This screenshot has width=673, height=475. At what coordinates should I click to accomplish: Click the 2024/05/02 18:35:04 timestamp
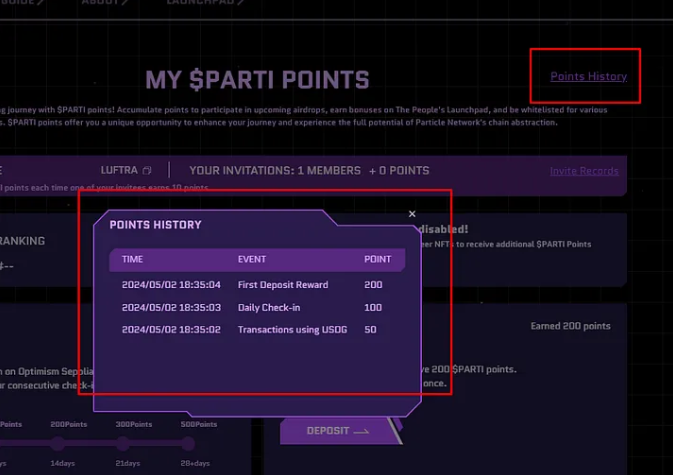[x=171, y=285]
